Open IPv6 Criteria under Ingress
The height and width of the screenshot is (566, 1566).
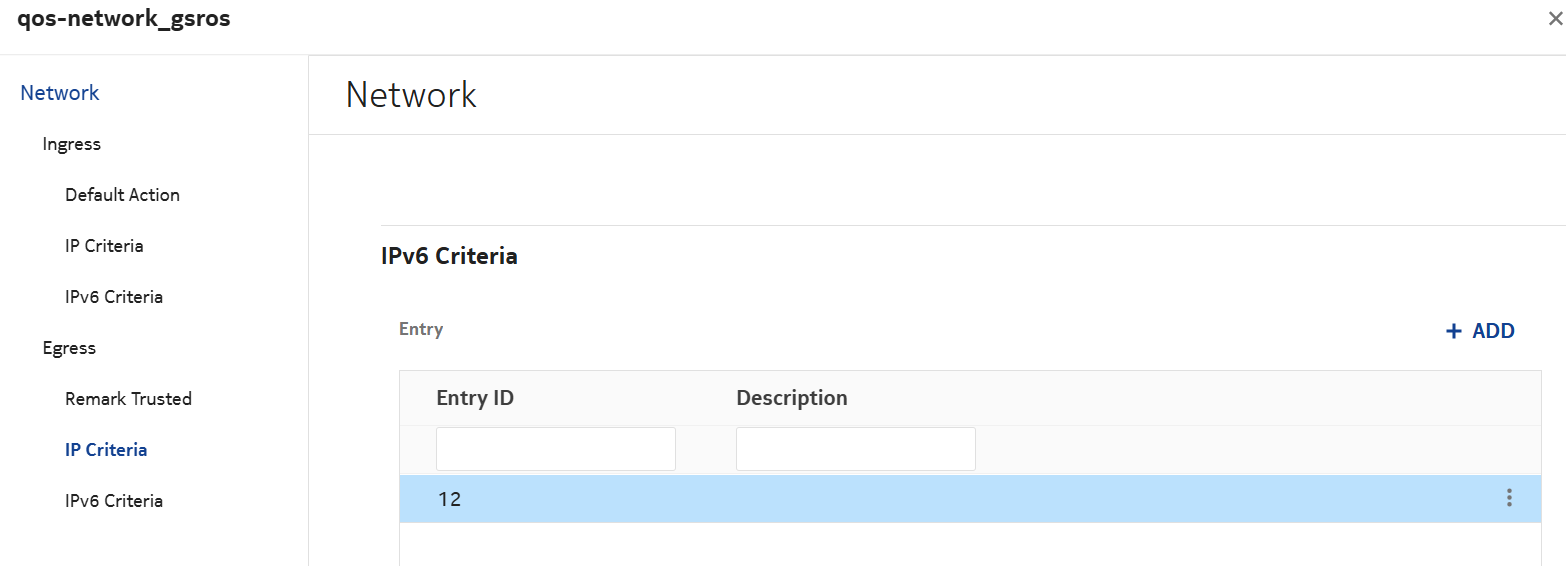point(114,297)
